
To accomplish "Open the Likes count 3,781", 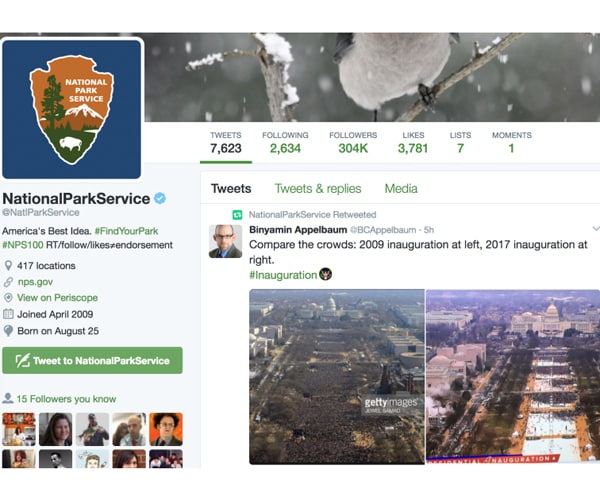I will click(413, 143).
